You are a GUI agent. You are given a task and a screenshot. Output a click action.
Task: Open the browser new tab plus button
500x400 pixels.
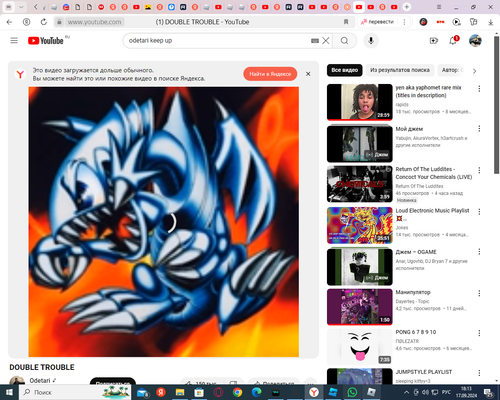407,7
